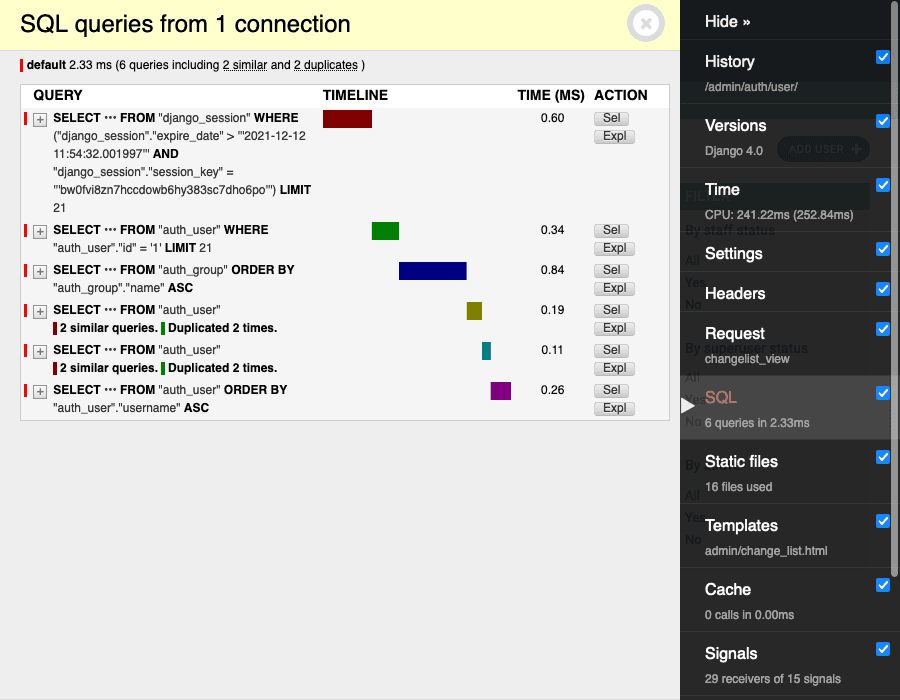The width and height of the screenshot is (900, 700).
Task: Expand the first django_session query details
Action: 40,119
